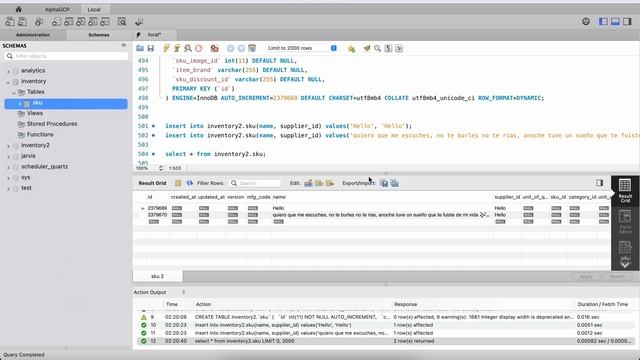Export recordset to external file icon

tap(384, 183)
